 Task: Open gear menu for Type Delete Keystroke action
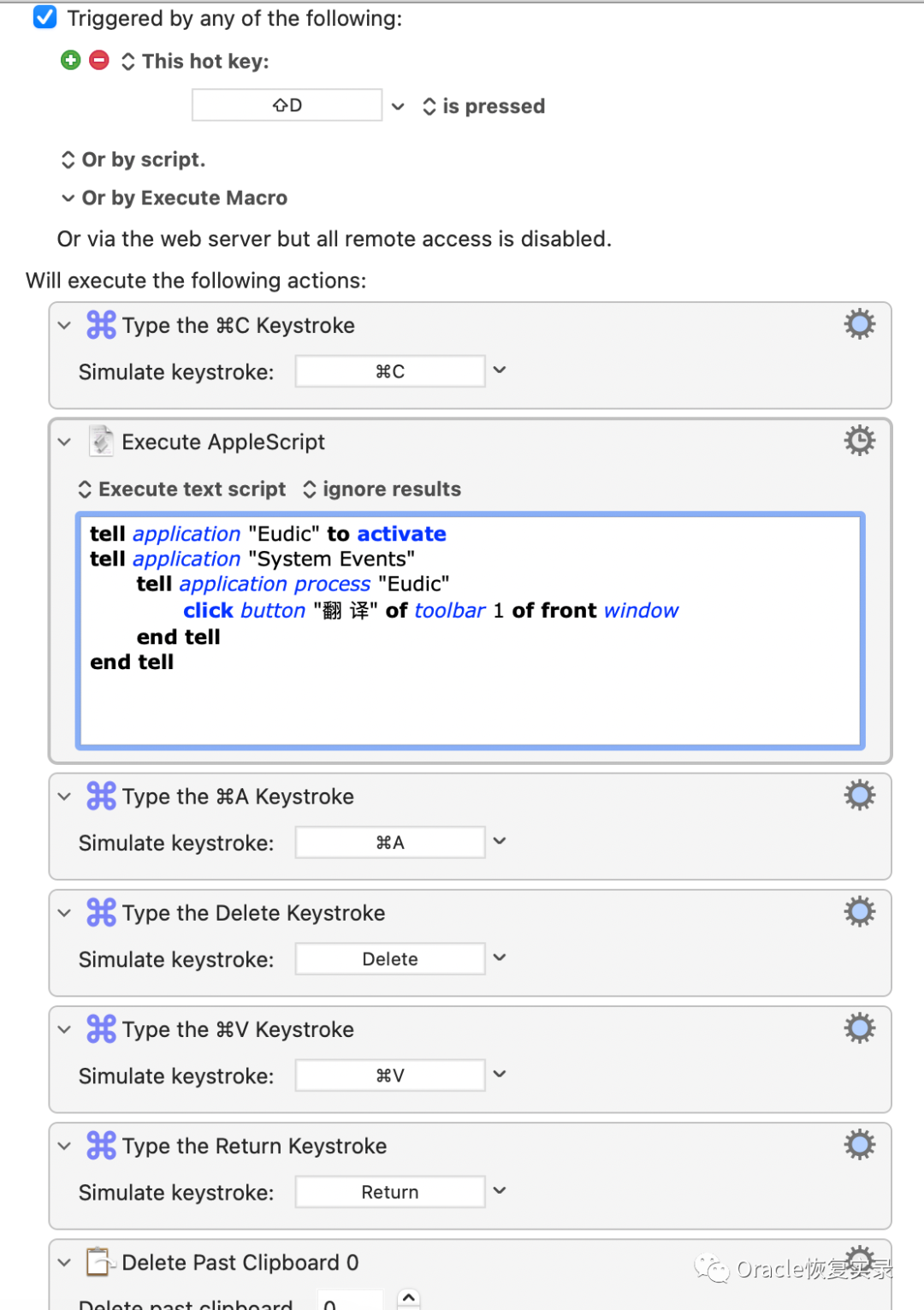click(x=860, y=912)
